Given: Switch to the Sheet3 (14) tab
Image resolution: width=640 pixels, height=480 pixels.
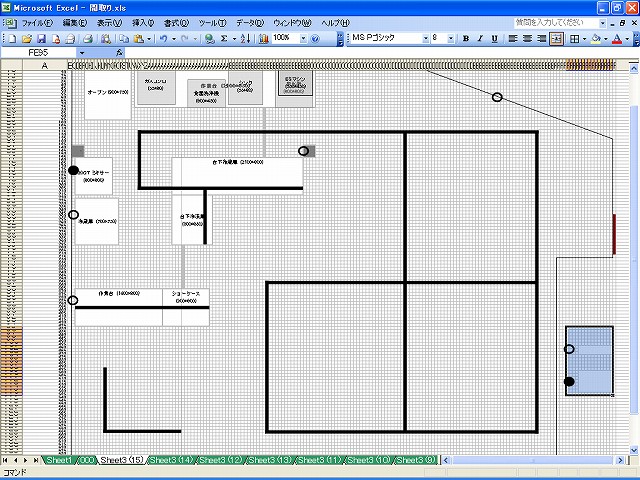Looking at the screenshot, I should pyautogui.click(x=170, y=460).
